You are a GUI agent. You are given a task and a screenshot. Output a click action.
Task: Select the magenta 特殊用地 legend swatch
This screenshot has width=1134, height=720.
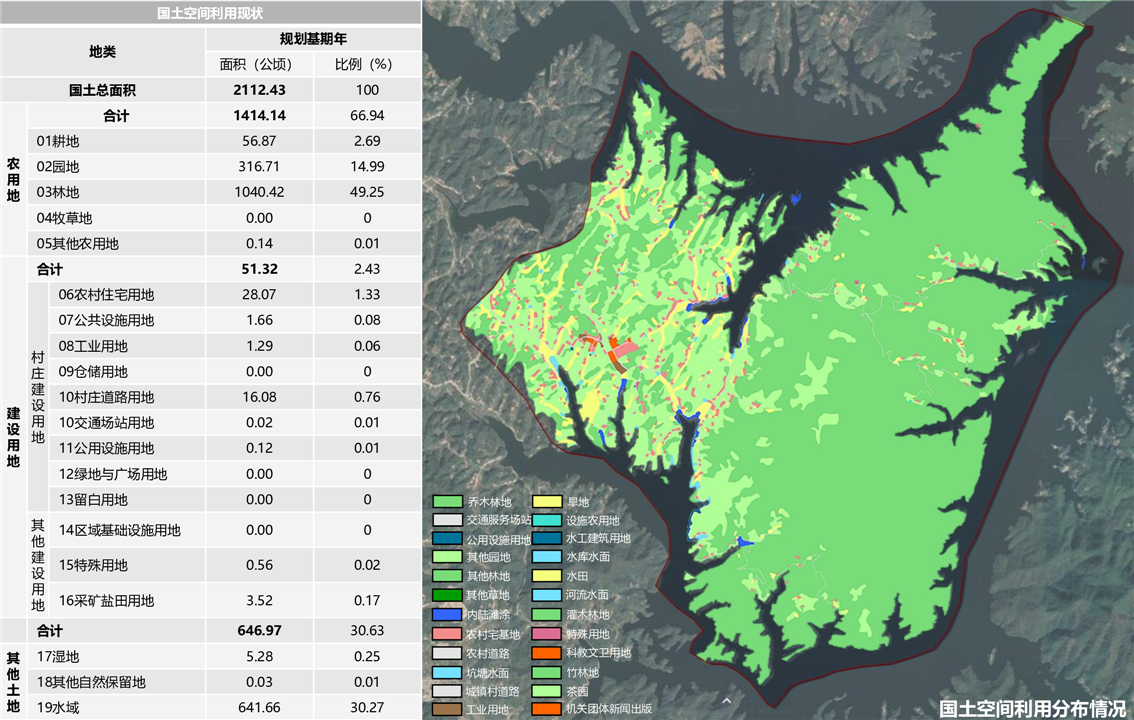547,634
